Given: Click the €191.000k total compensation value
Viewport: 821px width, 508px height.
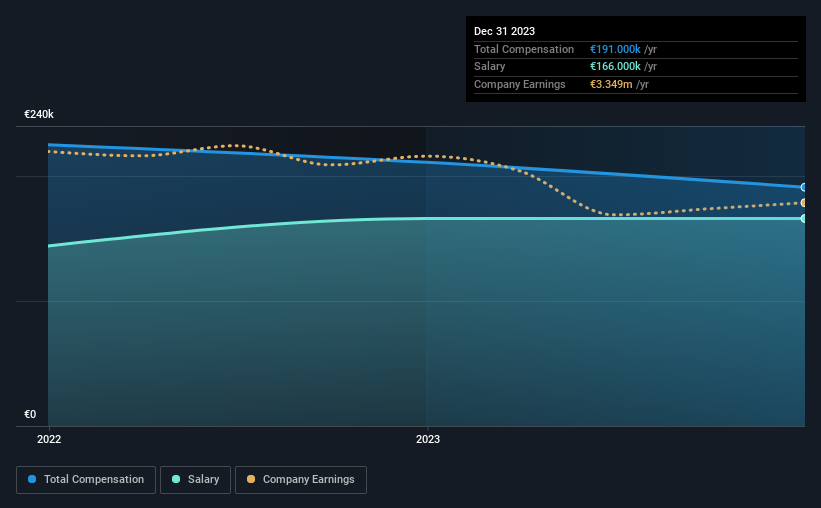Looking at the screenshot, I should [x=615, y=49].
